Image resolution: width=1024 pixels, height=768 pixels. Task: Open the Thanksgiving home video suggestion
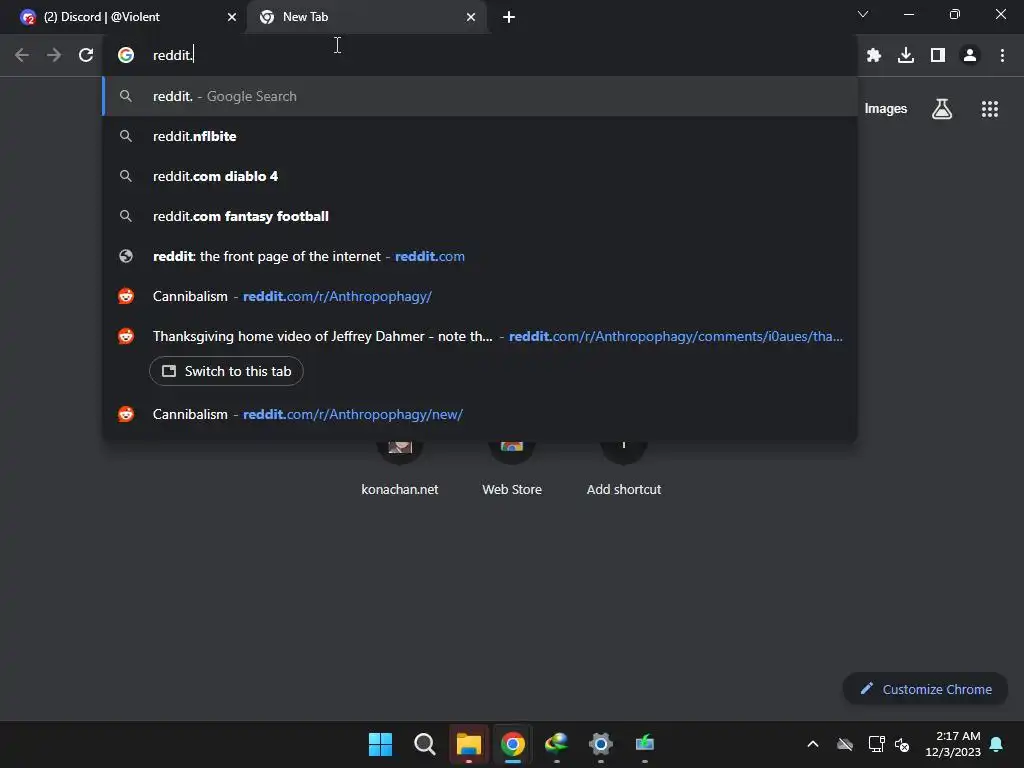480,336
